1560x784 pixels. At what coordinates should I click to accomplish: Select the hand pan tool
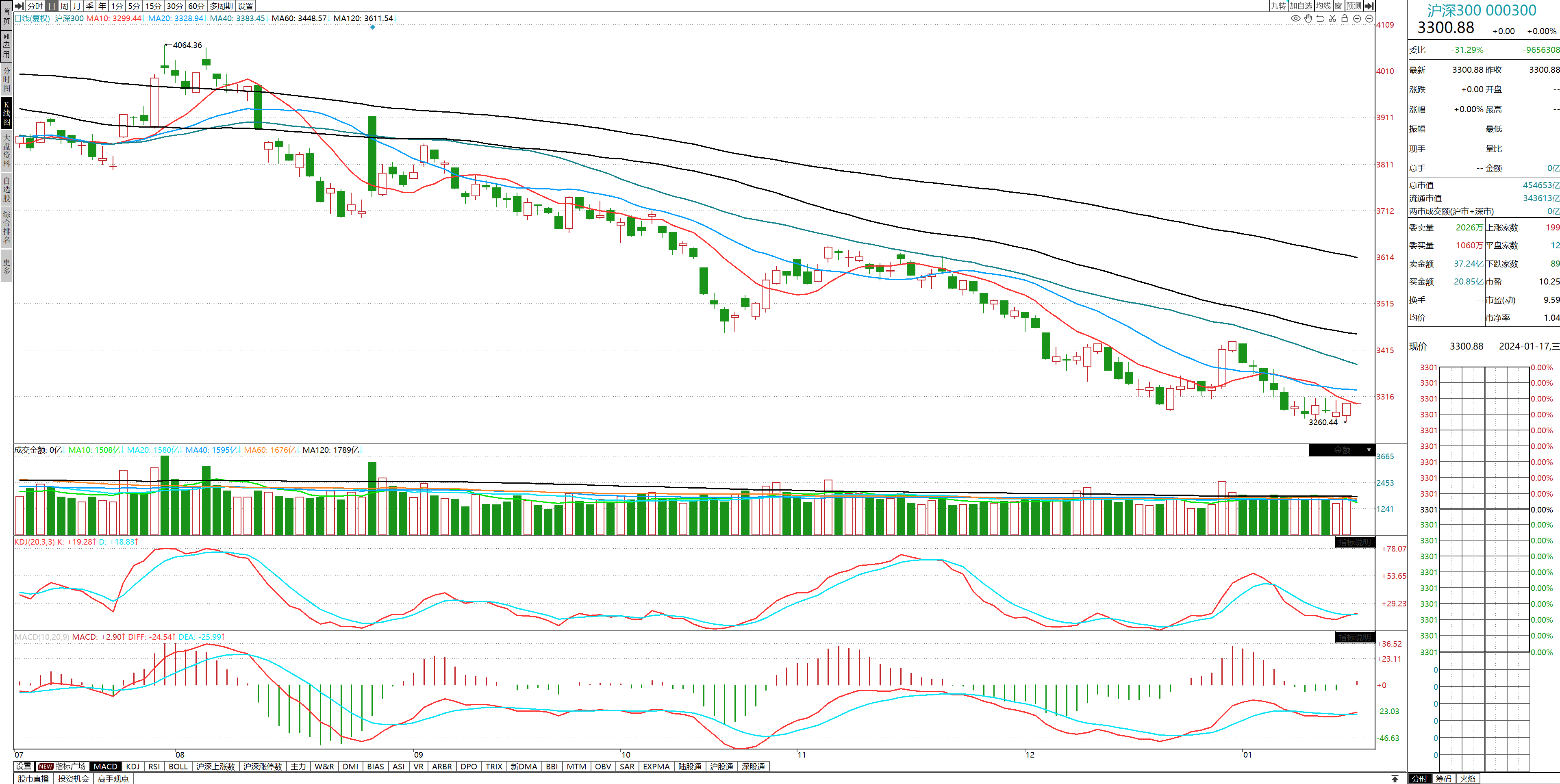(x=1308, y=19)
